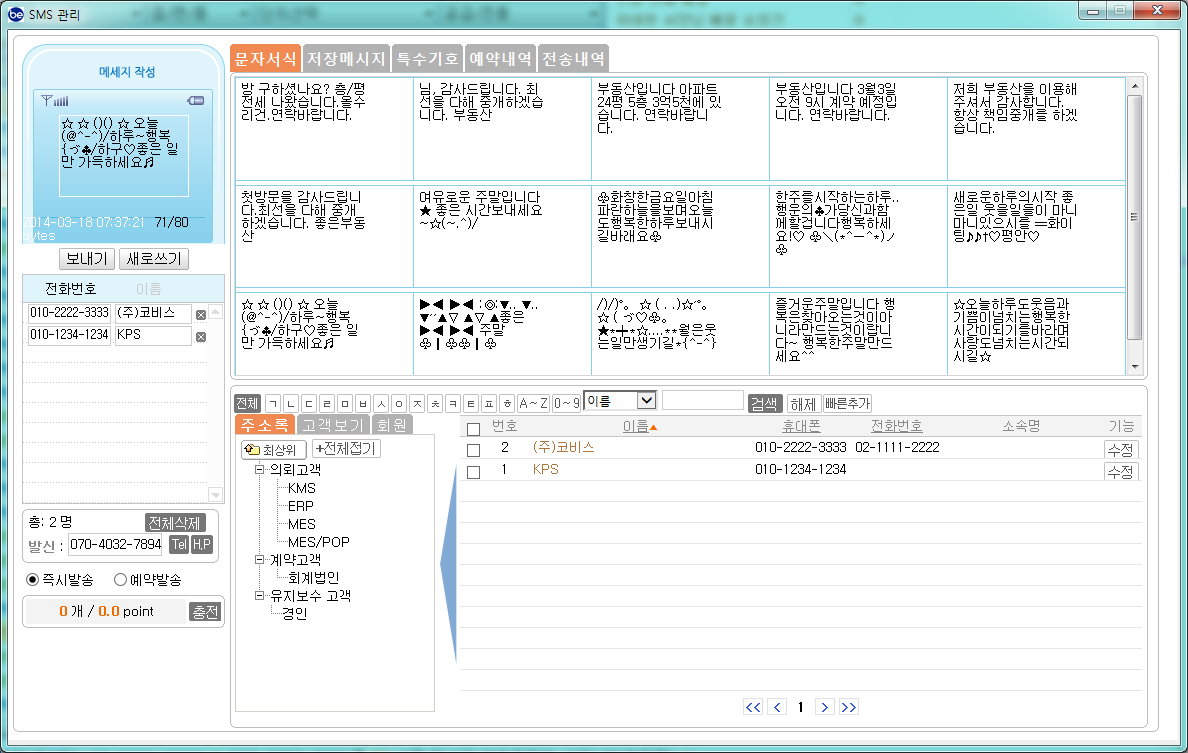Filter contacts by the ㄱ consonant
This screenshot has height=753, width=1188.
tap(273, 403)
